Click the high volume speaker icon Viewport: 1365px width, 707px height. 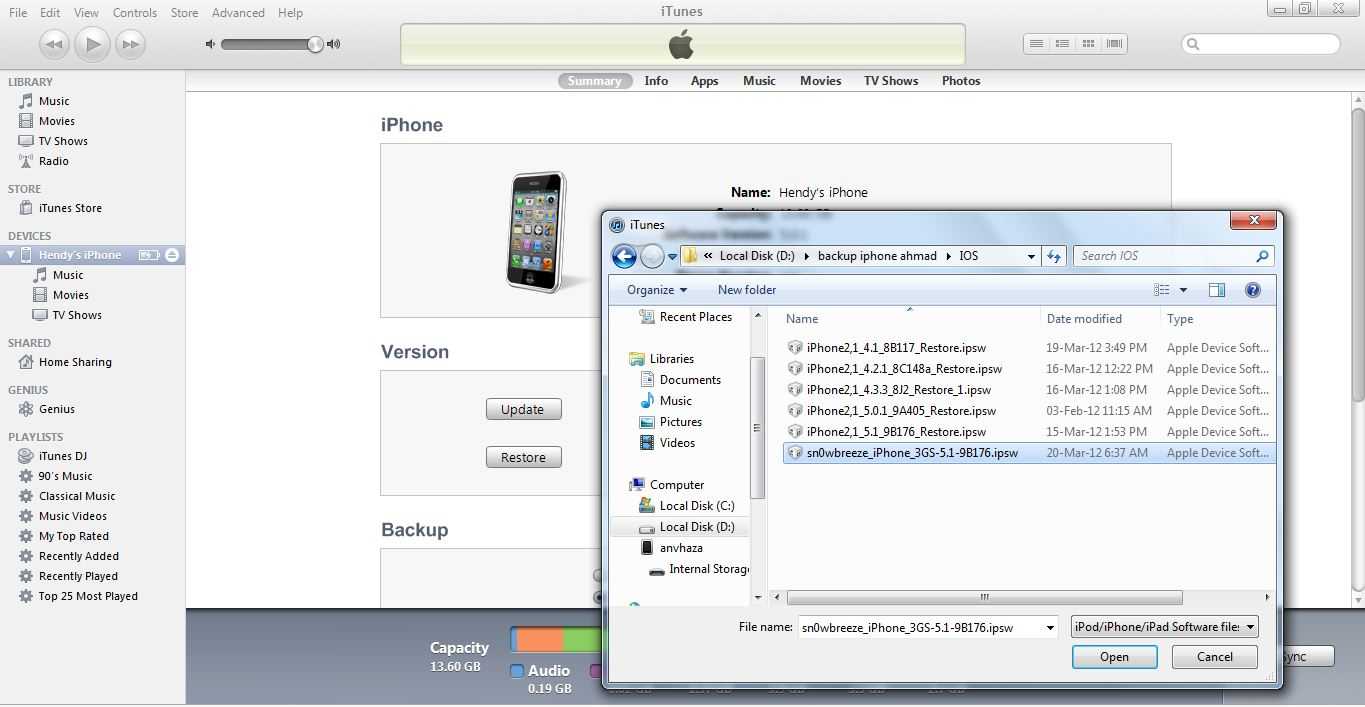334,44
